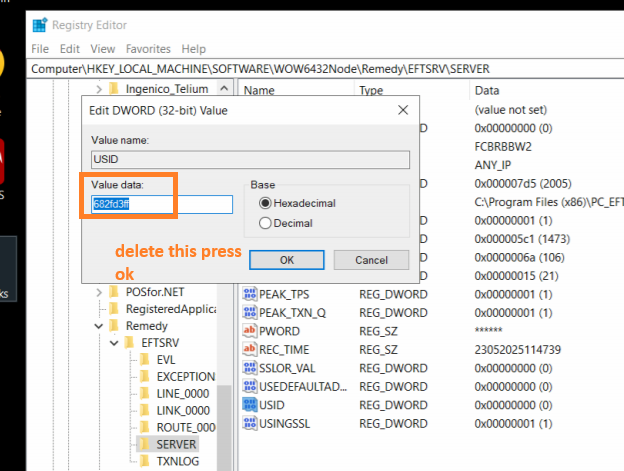Select the RegisteredApplications folder icon
Viewport: 624px width, 471px height.
pyautogui.click(x=113, y=308)
